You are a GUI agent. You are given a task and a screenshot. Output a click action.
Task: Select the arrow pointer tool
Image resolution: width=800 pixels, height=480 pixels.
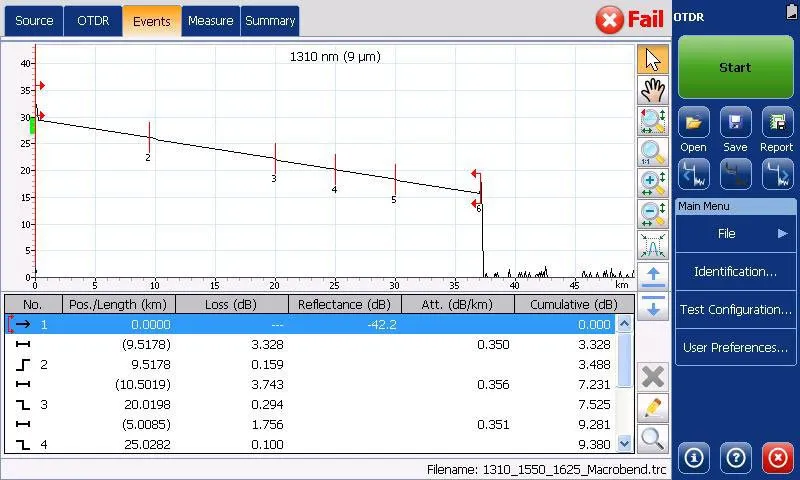pos(652,60)
